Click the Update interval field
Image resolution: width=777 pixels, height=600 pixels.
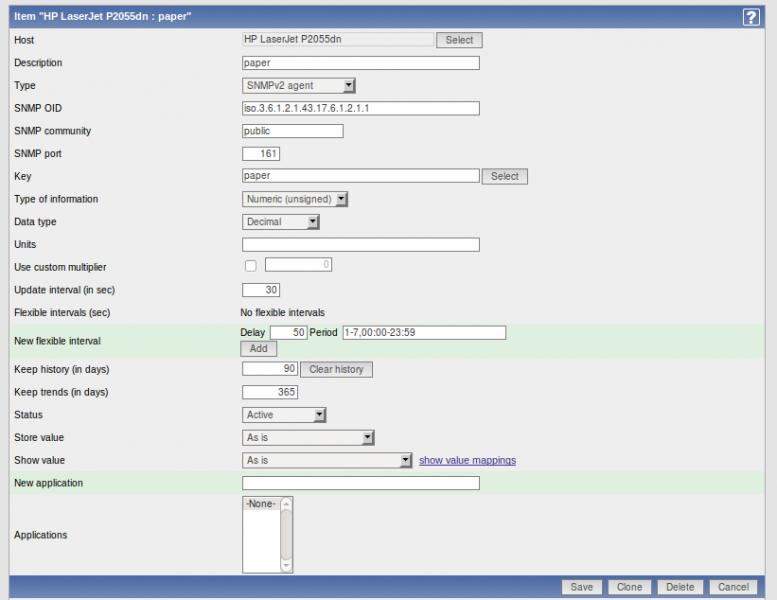(x=261, y=290)
